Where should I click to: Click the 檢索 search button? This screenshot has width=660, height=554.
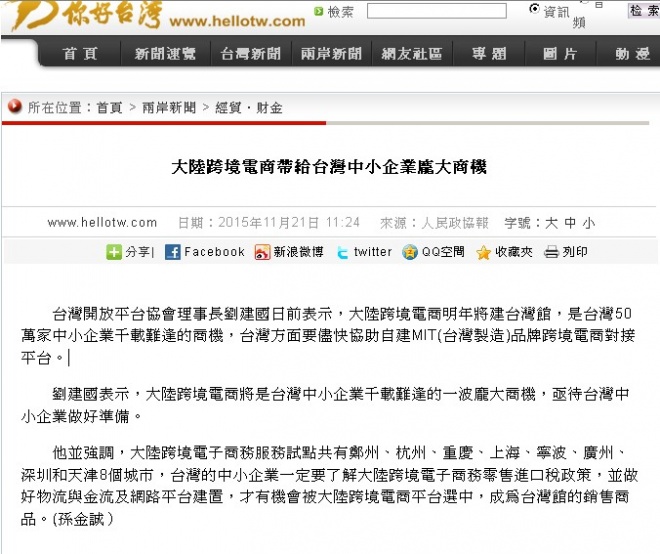[642, 11]
